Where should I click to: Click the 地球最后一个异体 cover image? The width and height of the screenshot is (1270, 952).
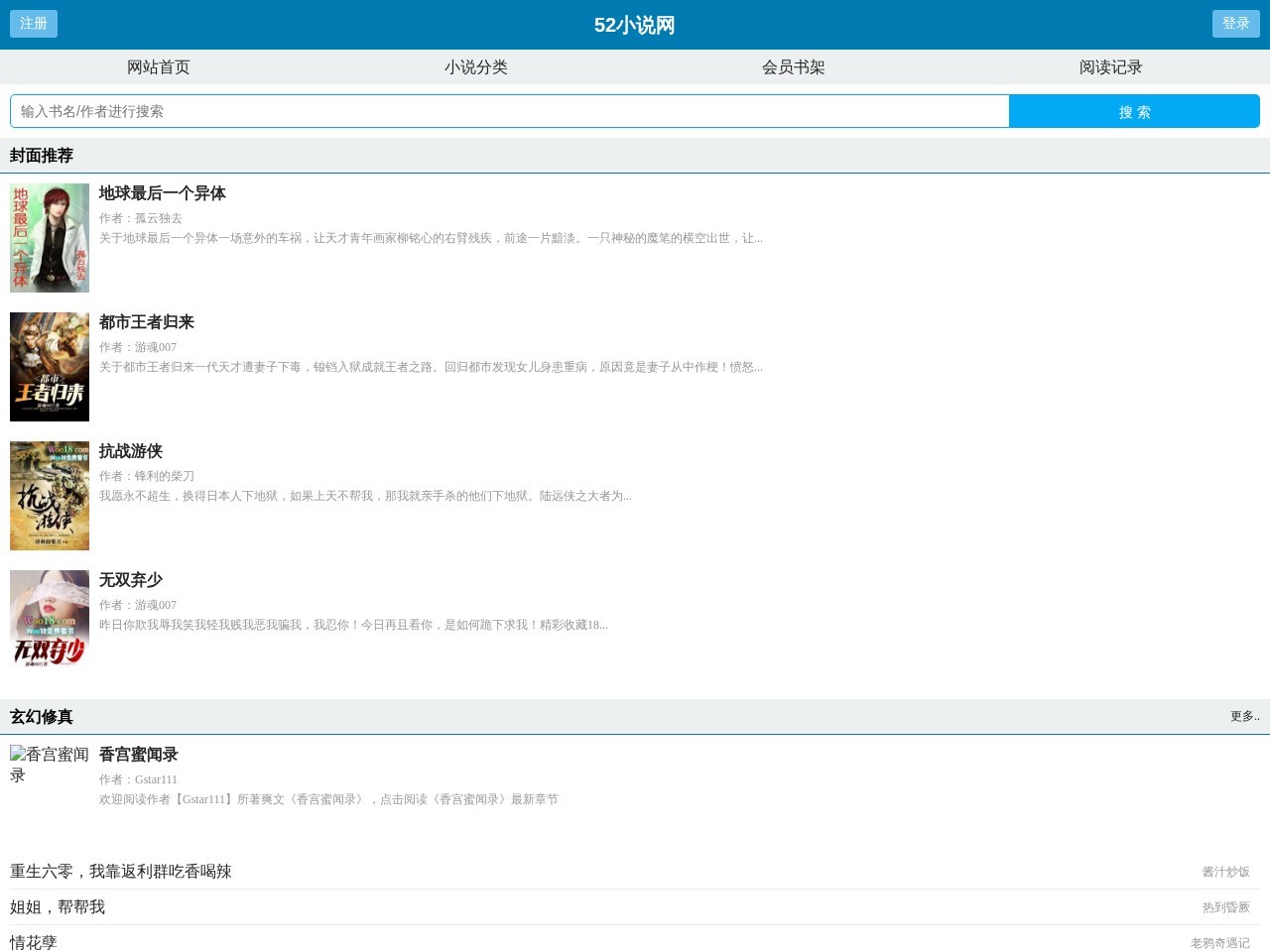tap(49, 237)
